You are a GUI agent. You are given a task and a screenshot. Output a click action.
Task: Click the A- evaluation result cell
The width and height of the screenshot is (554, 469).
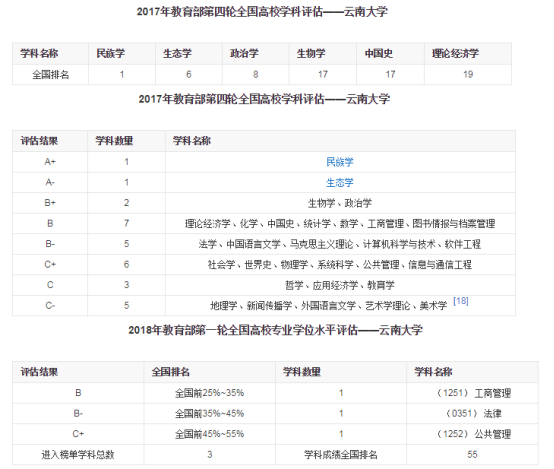tap(50, 182)
